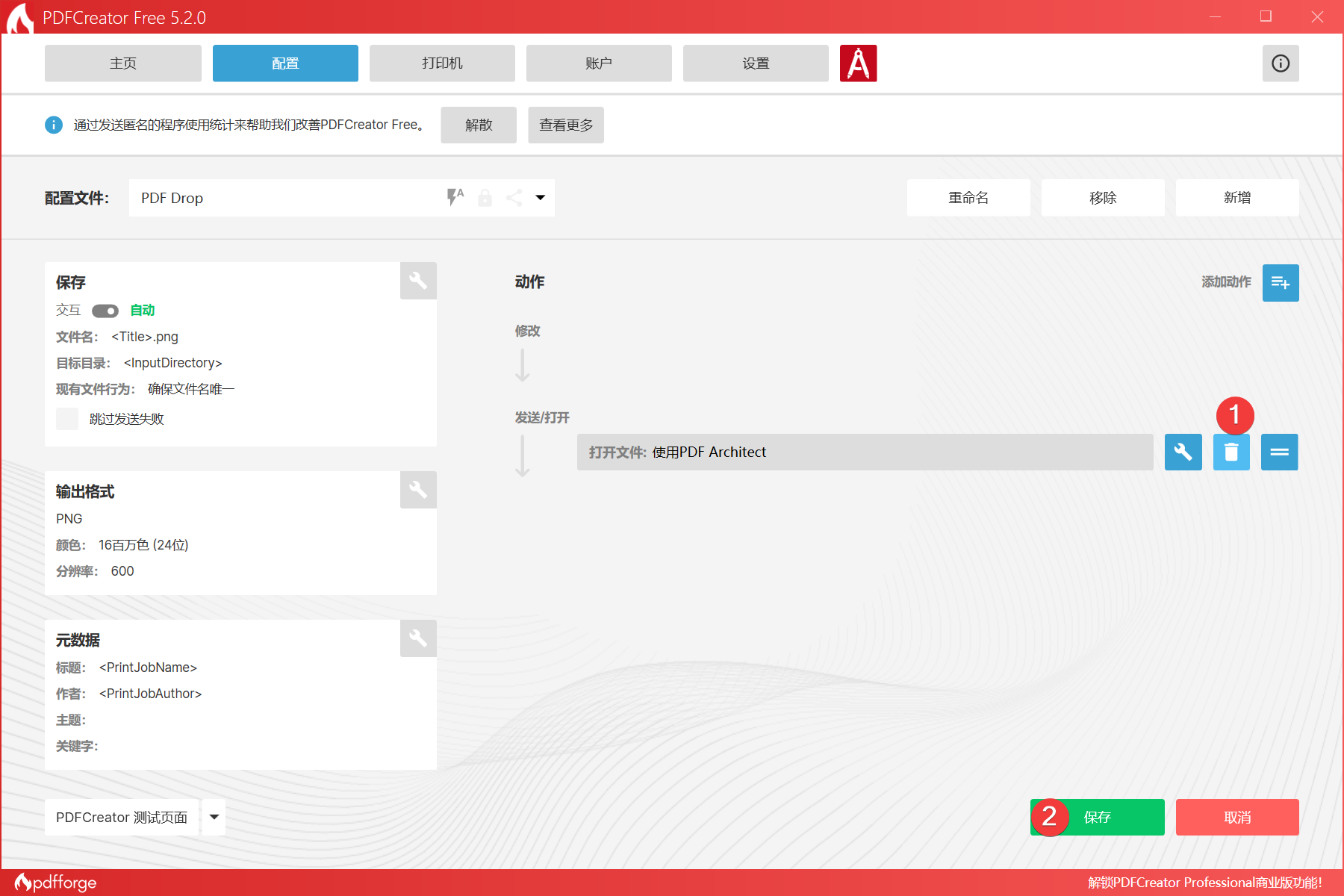1344x896 pixels.
Task: Click the 解锁PDFCreator Professional link
Action: (1204, 883)
